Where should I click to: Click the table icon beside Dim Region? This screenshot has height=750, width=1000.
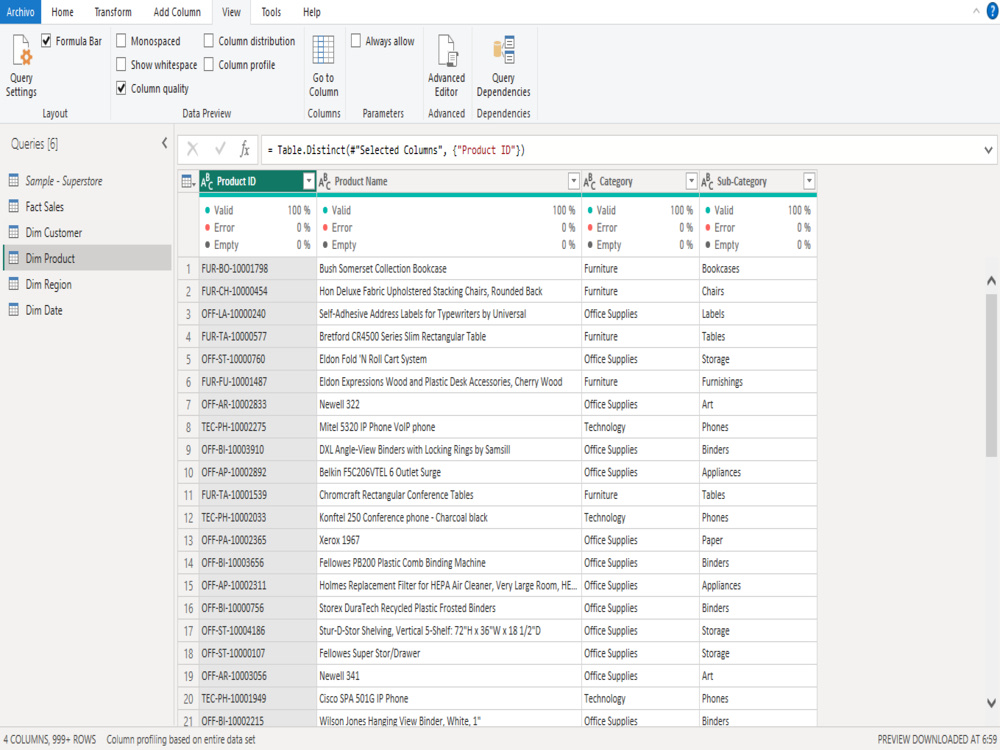(13, 284)
